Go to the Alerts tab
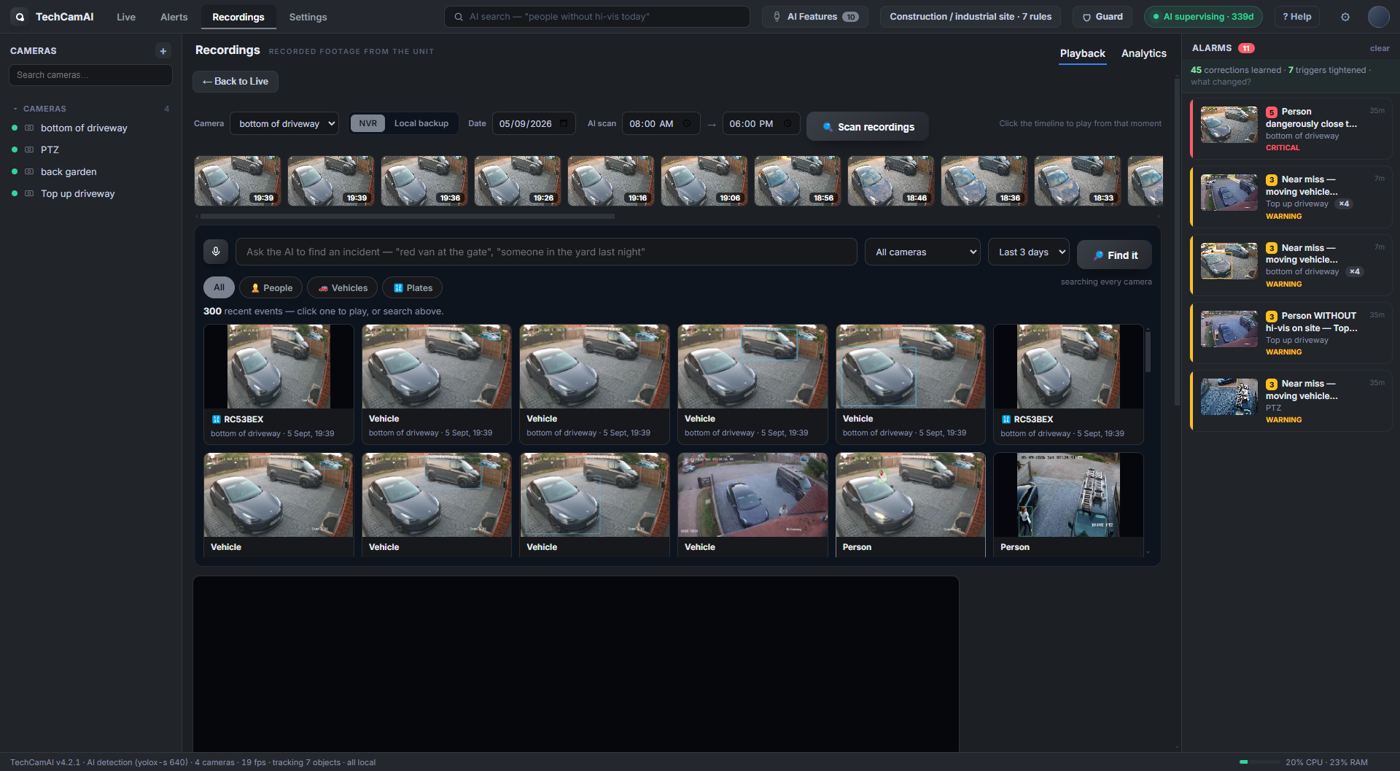 pyautogui.click(x=174, y=17)
